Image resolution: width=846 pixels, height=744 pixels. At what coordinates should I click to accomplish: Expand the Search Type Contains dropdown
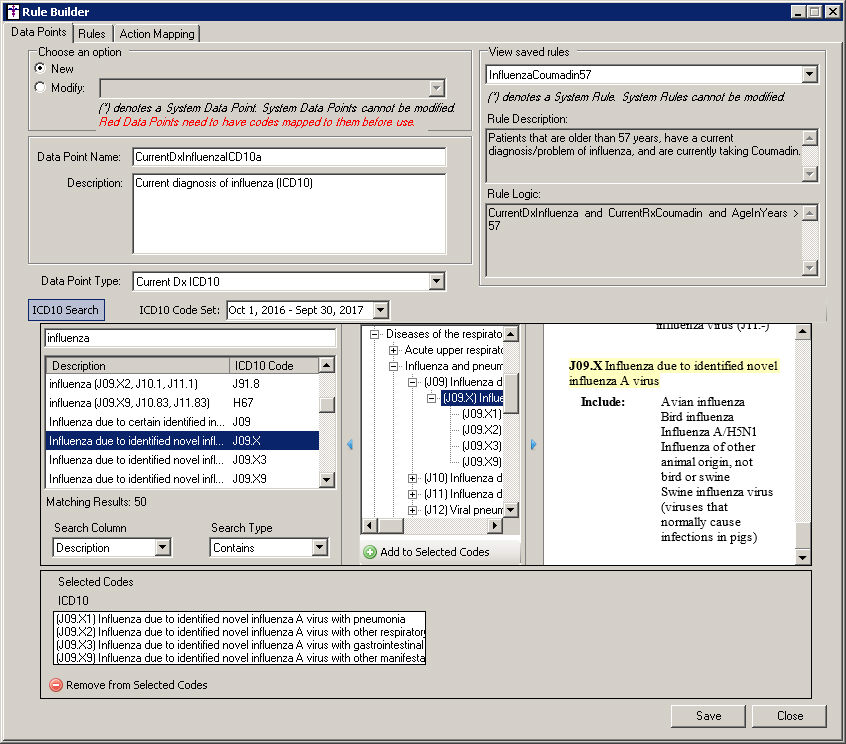coord(319,548)
